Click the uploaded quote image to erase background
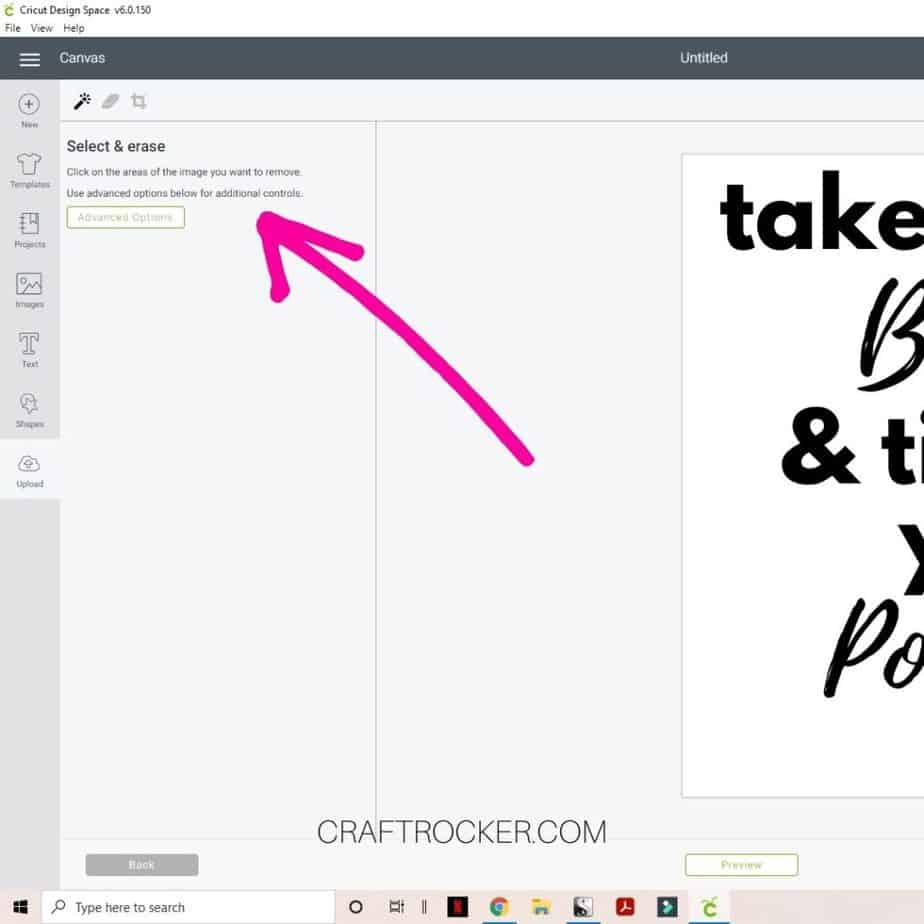The image size is (924, 924). (803, 476)
